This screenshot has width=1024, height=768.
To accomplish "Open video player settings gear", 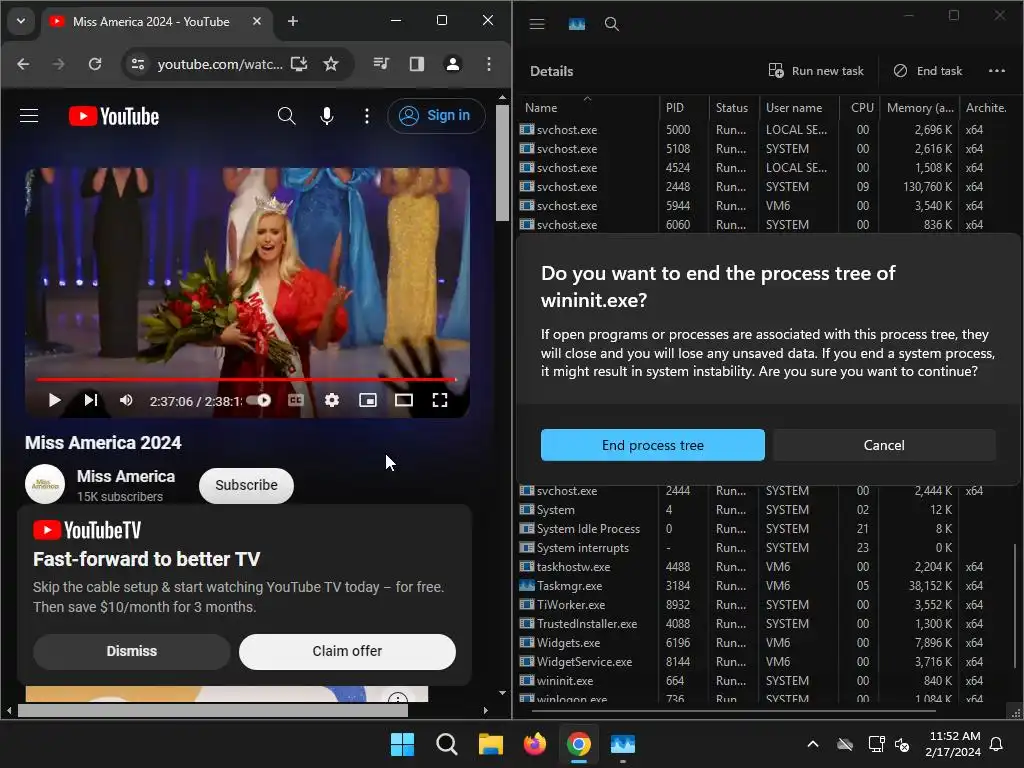I will 332,400.
